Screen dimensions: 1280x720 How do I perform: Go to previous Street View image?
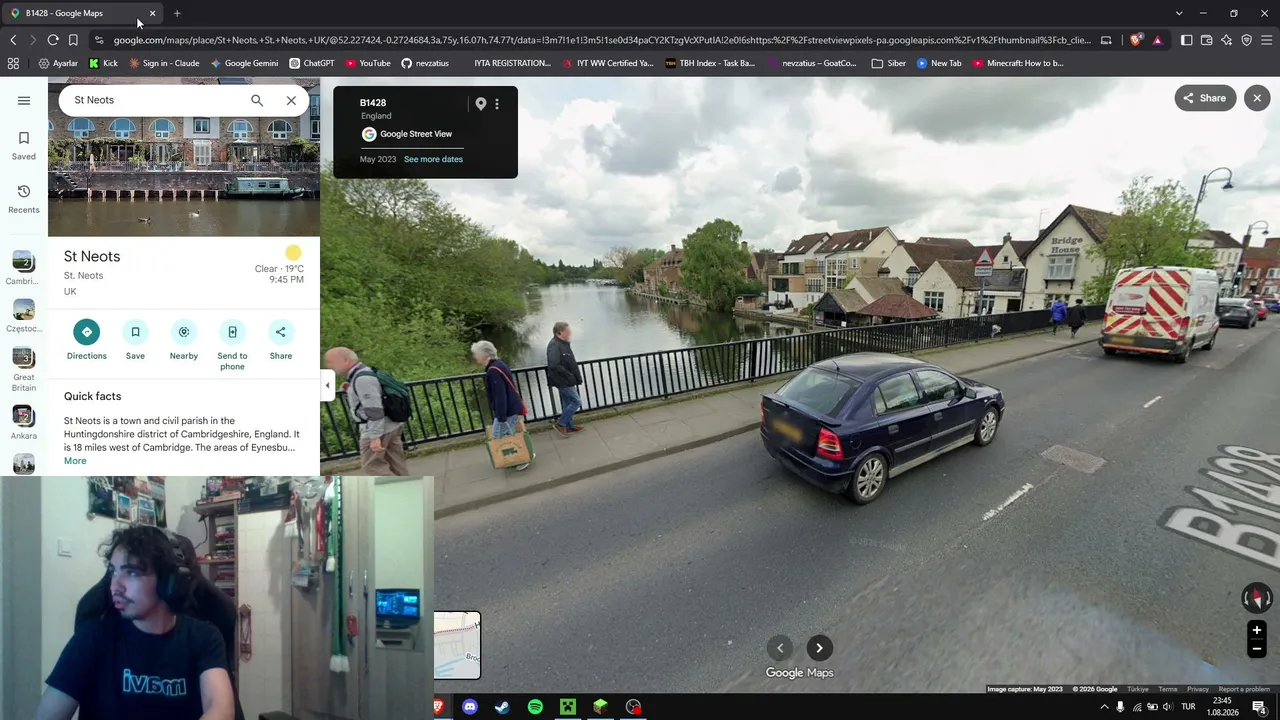click(780, 648)
